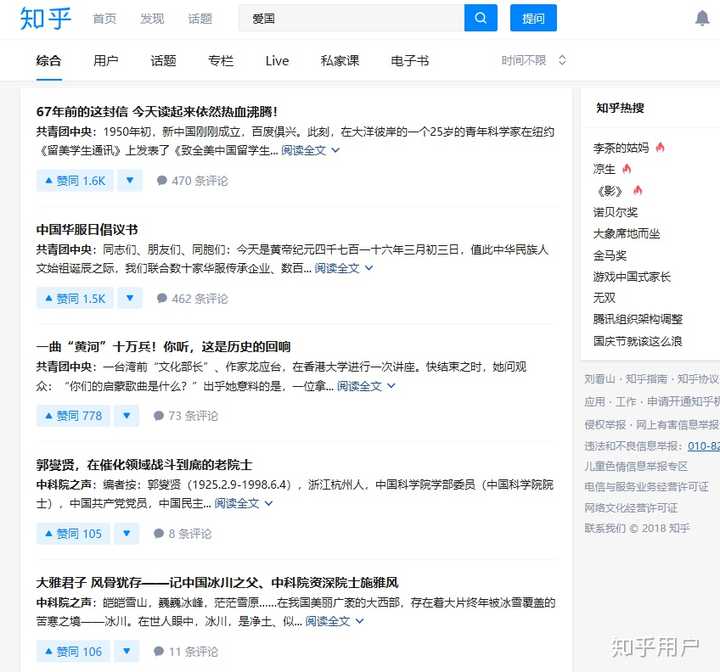This screenshot has width=720, height=672.
Task: Click author 共青团中央 on 中国华服日倡议书 post
Action: [64, 250]
